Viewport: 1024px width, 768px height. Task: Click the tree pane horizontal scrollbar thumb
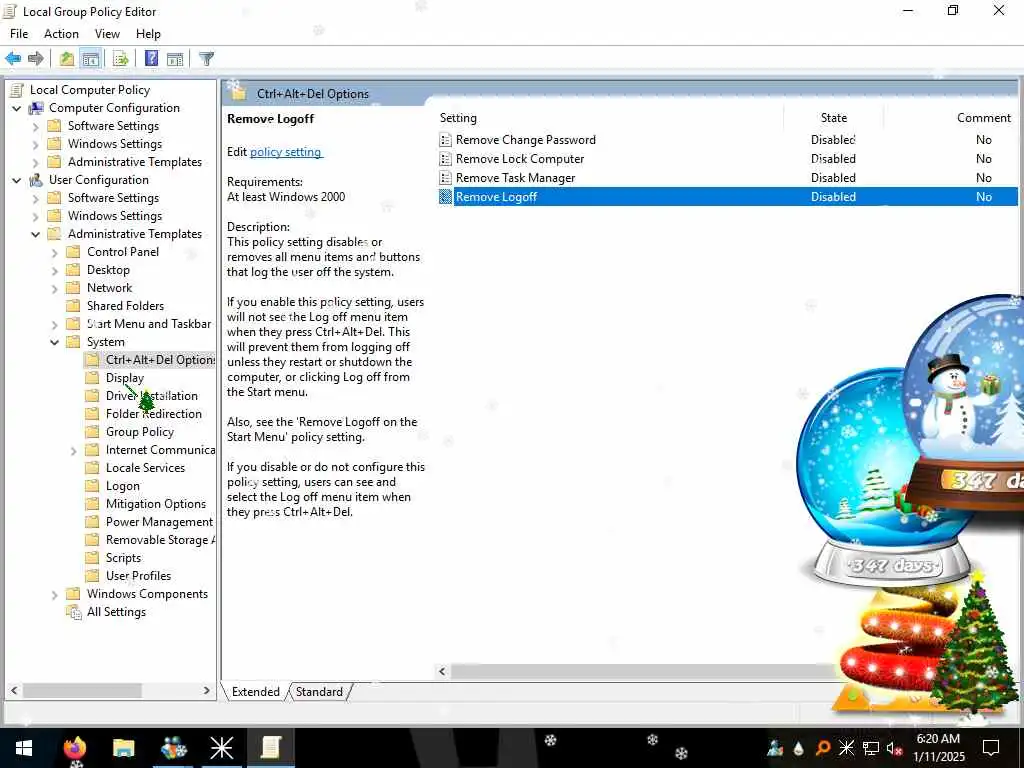[x=82, y=690]
